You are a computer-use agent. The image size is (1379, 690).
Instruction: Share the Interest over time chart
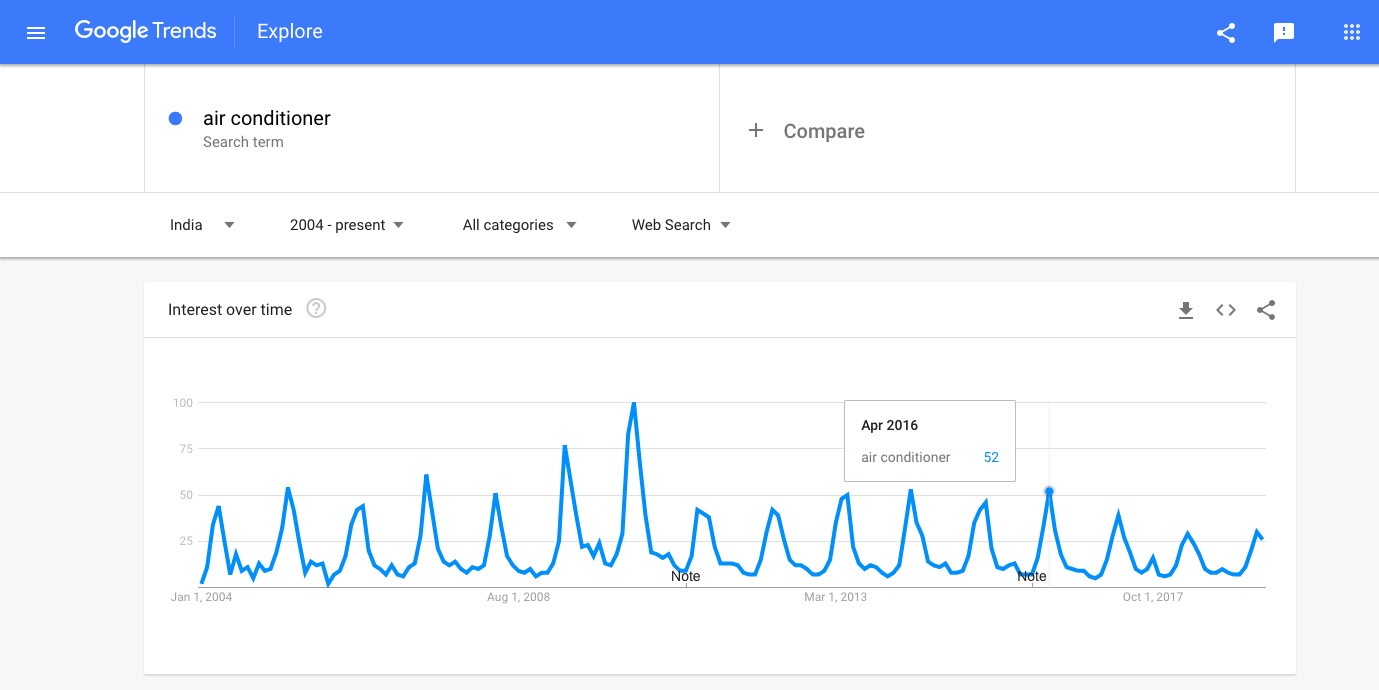1266,310
